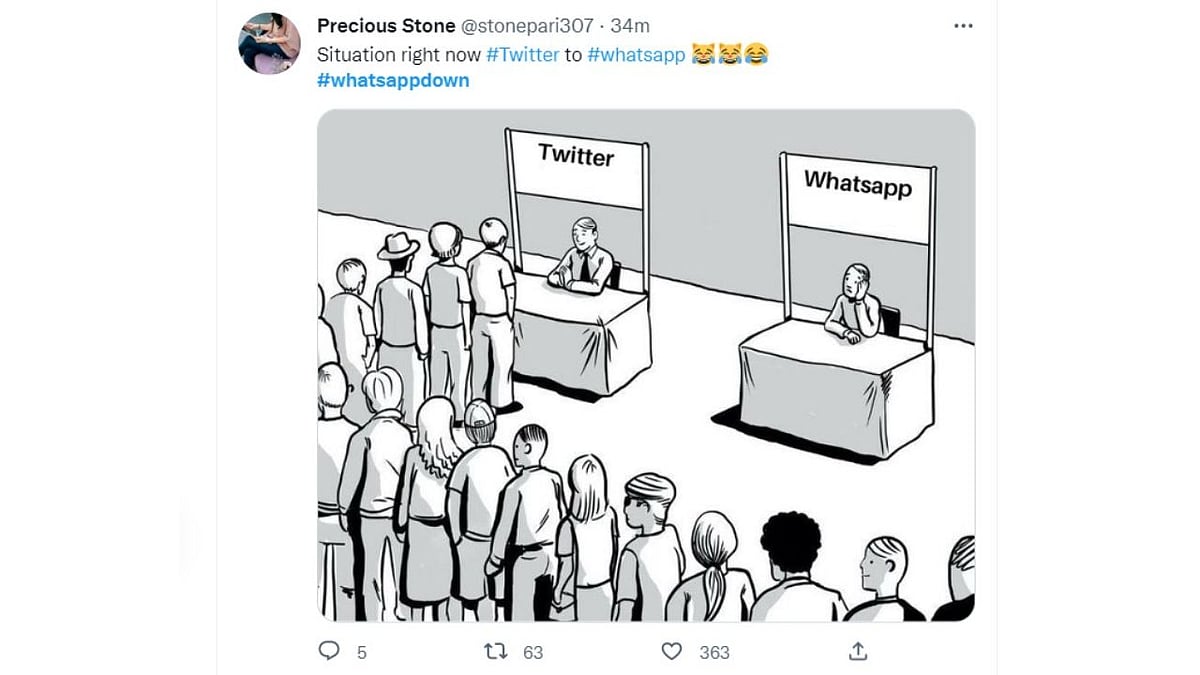Click the username Precious Stone
The width and height of the screenshot is (1200, 675).
pyautogui.click(x=384, y=26)
